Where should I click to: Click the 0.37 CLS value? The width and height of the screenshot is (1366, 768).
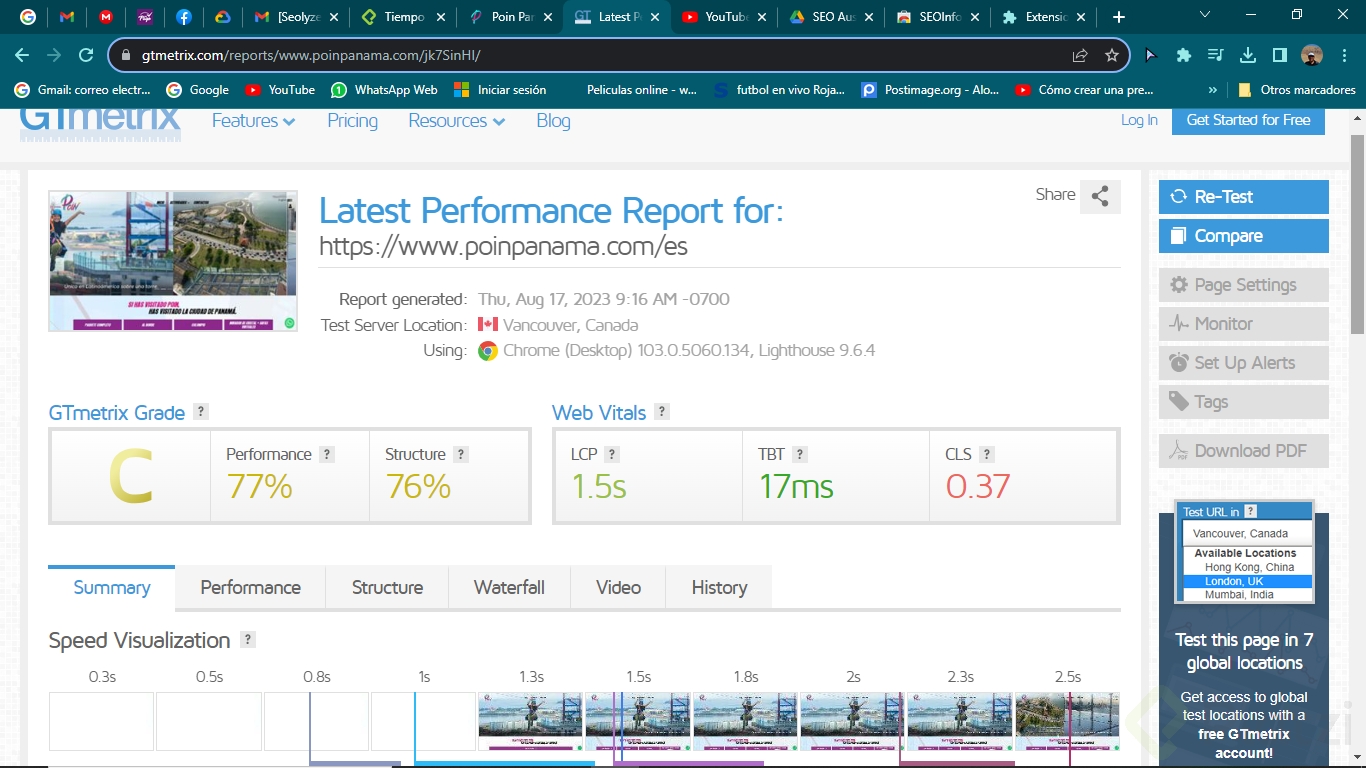978,487
